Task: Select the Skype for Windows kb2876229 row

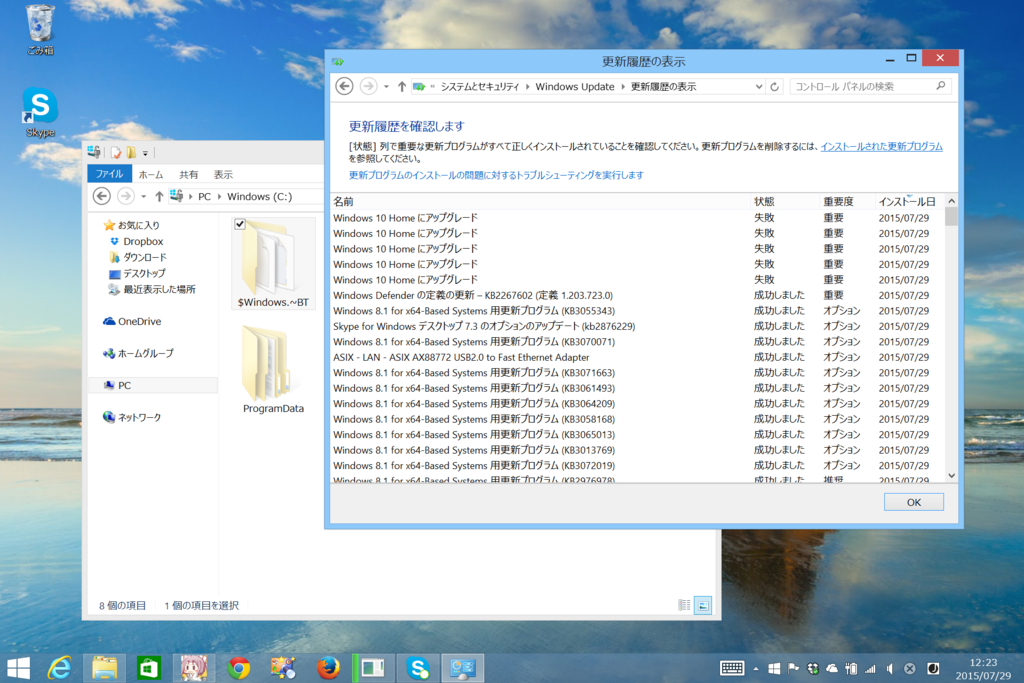Action: (x=638, y=326)
